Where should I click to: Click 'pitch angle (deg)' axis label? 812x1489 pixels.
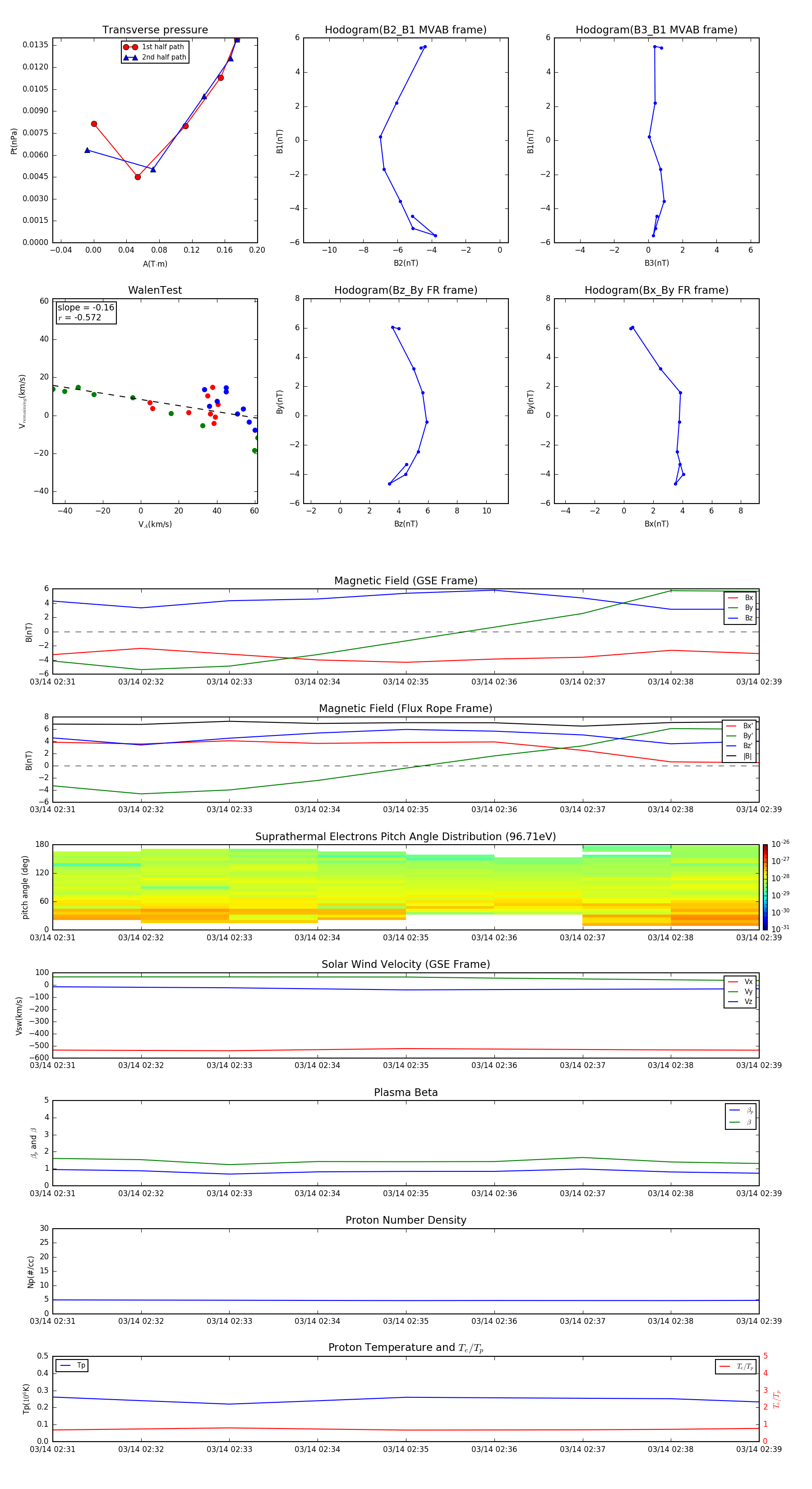click(x=25, y=887)
